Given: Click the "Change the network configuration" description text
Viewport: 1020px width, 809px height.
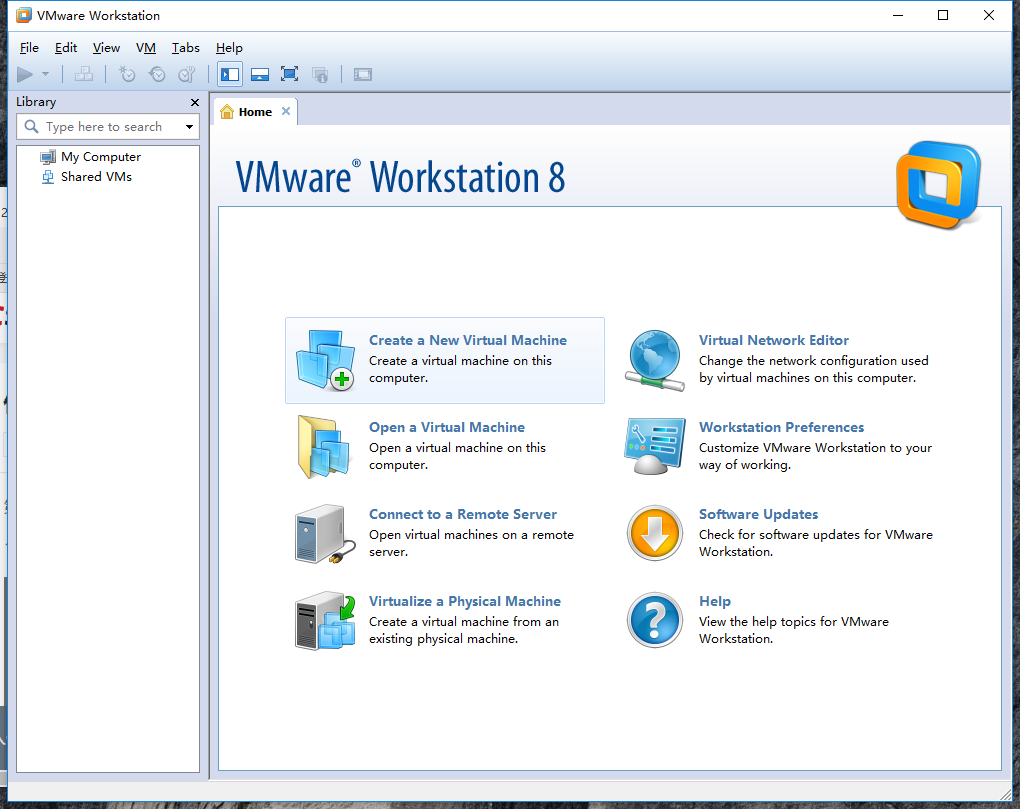Looking at the screenshot, I should (813, 369).
